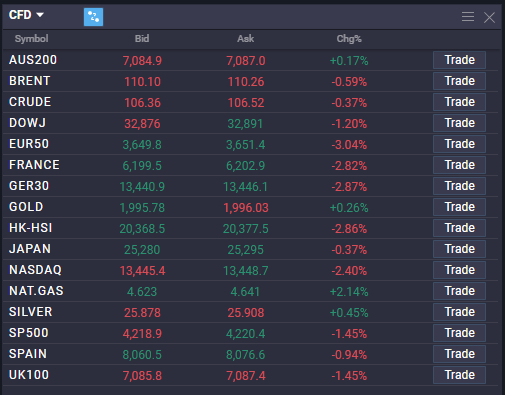505x395 pixels.
Task: Select the UK100 symbol name
Action: click(x=29, y=375)
